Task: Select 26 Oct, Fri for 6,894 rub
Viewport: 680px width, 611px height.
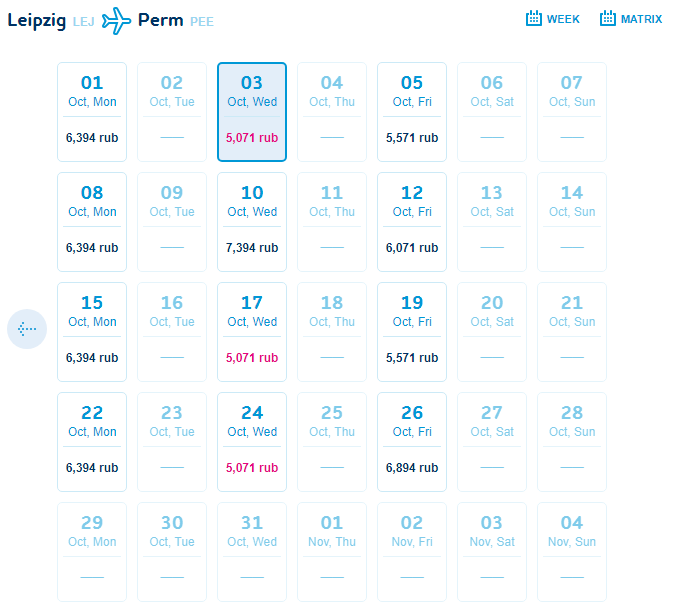Action: coord(412,442)
